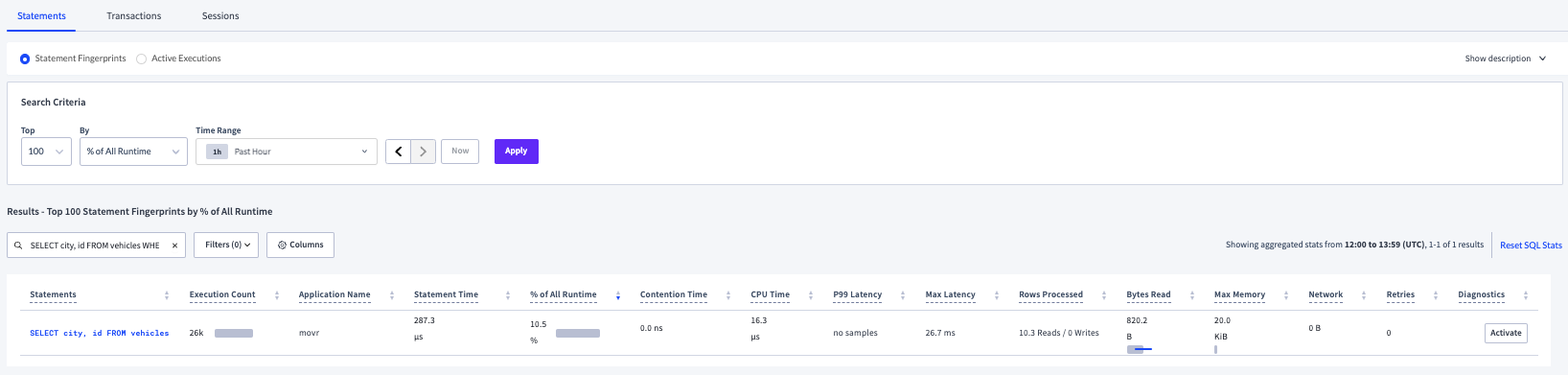Open the SELECT city, id FROM vehicles statement
Image resolution: width=1568 pixels, height=375 pixels.
(100, 334)
